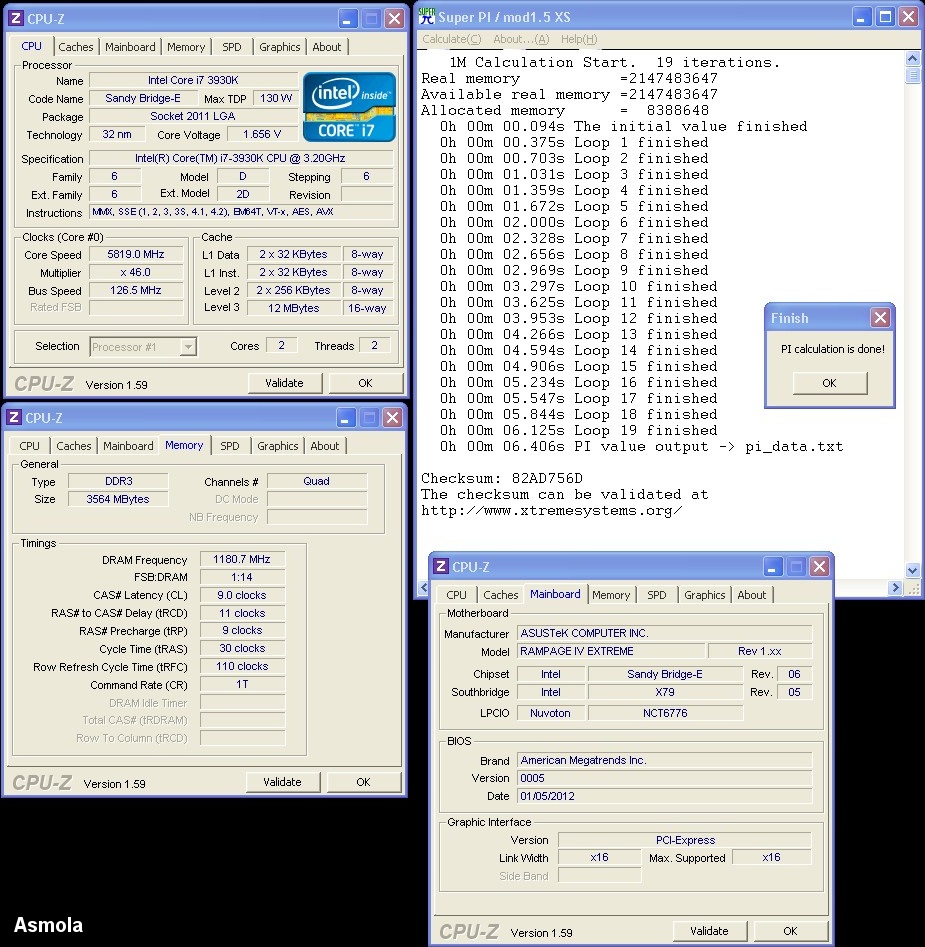Image resolution: width=925 pixels, height=947 pixels.
Task: Click Validate in the Memory CPU-Z window
Action: 282,782
